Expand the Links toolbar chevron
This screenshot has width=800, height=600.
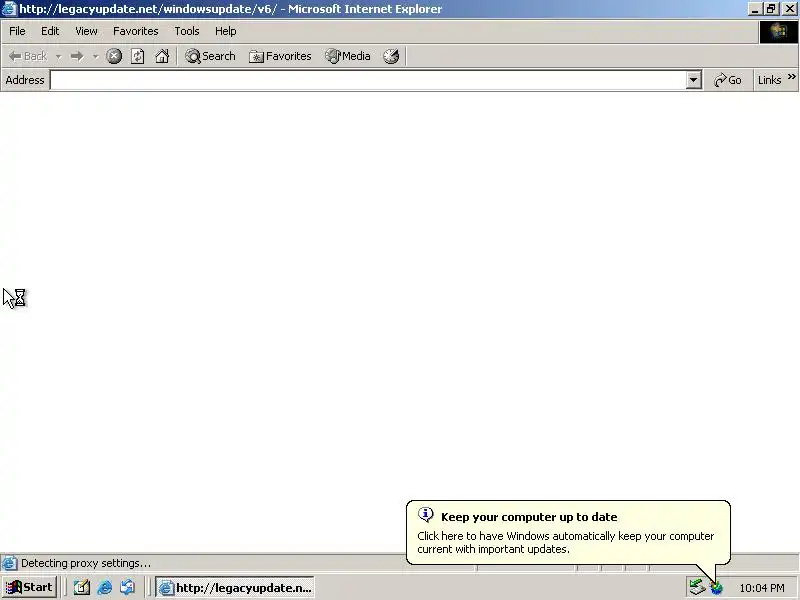[791, 77]
